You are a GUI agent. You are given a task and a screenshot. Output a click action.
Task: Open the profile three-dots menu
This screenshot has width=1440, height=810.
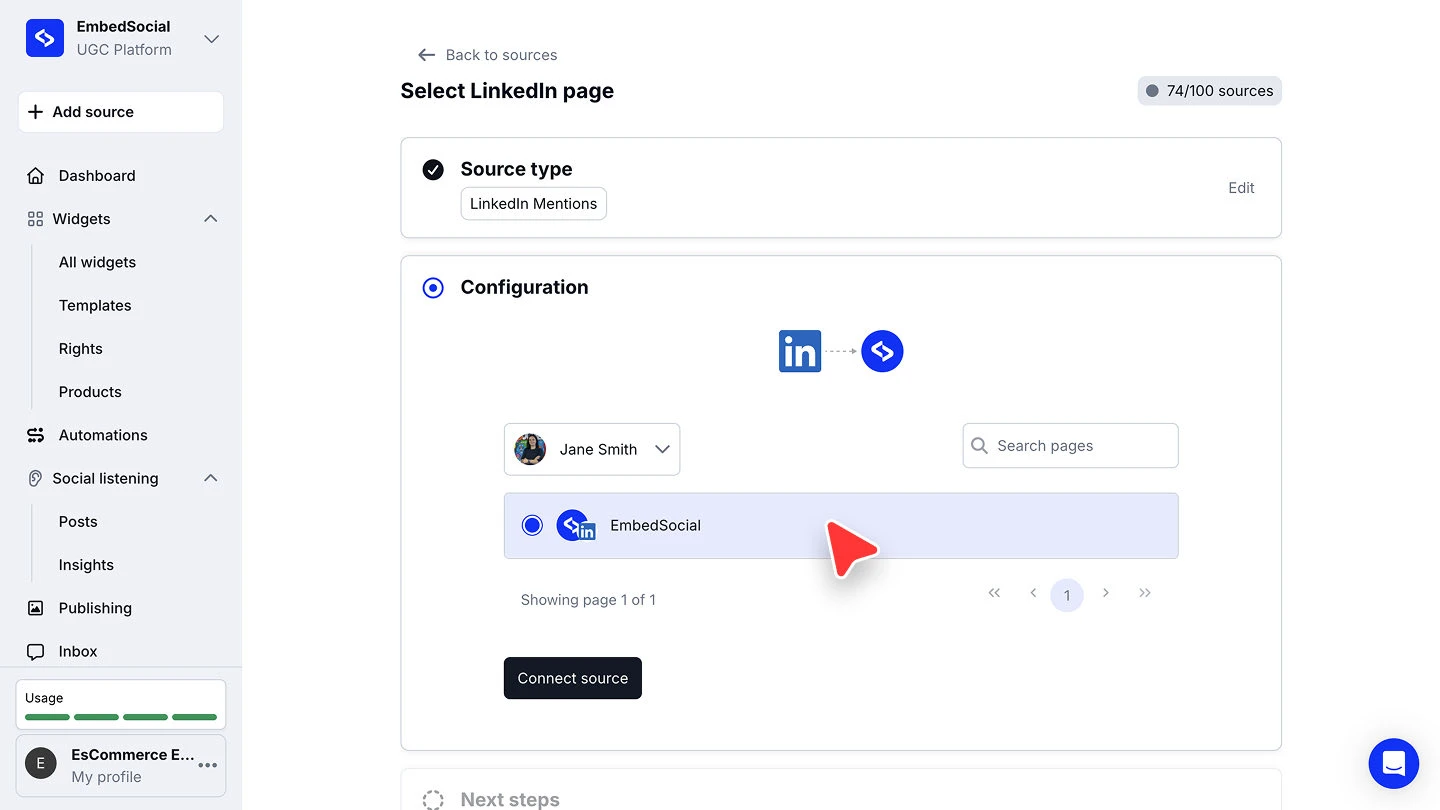point(208,765)
